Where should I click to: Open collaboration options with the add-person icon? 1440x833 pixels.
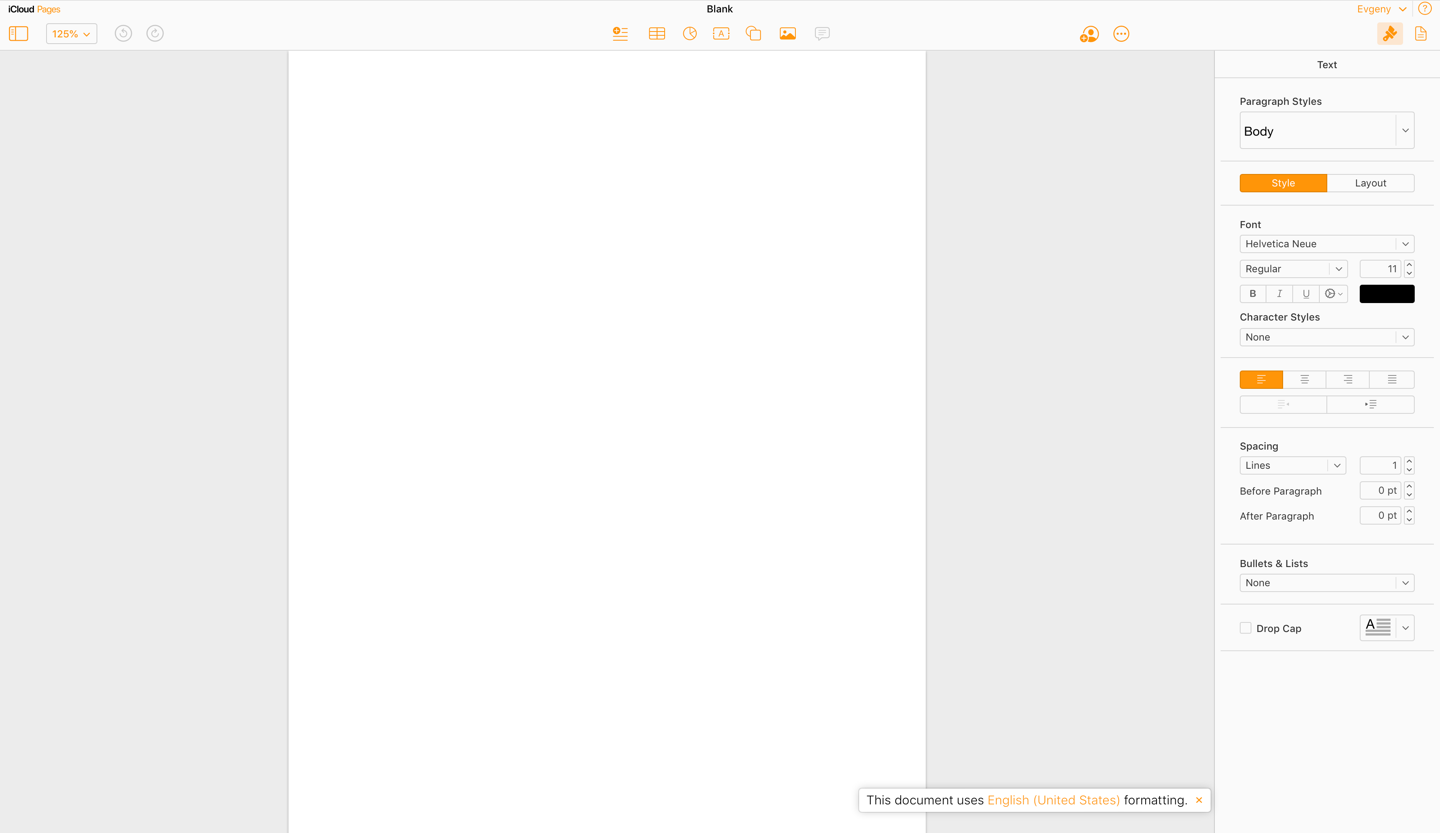click(x=1089, y=33)
